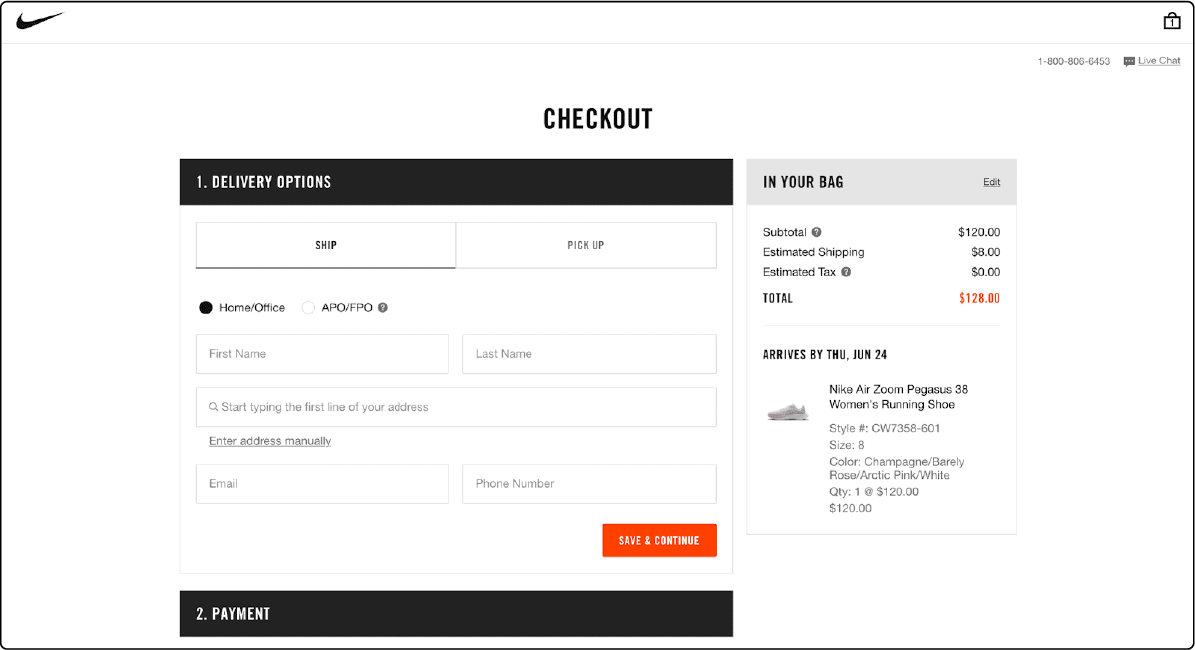Show the Subtotal help tooltip icon
This screenshot has height=650, width=1195.
[x=816, y=232]
